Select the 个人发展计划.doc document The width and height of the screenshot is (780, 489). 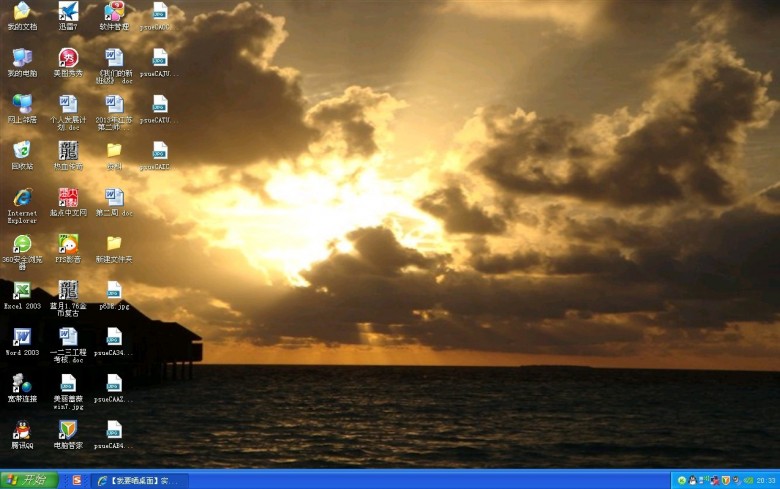(x=68, y=105)
